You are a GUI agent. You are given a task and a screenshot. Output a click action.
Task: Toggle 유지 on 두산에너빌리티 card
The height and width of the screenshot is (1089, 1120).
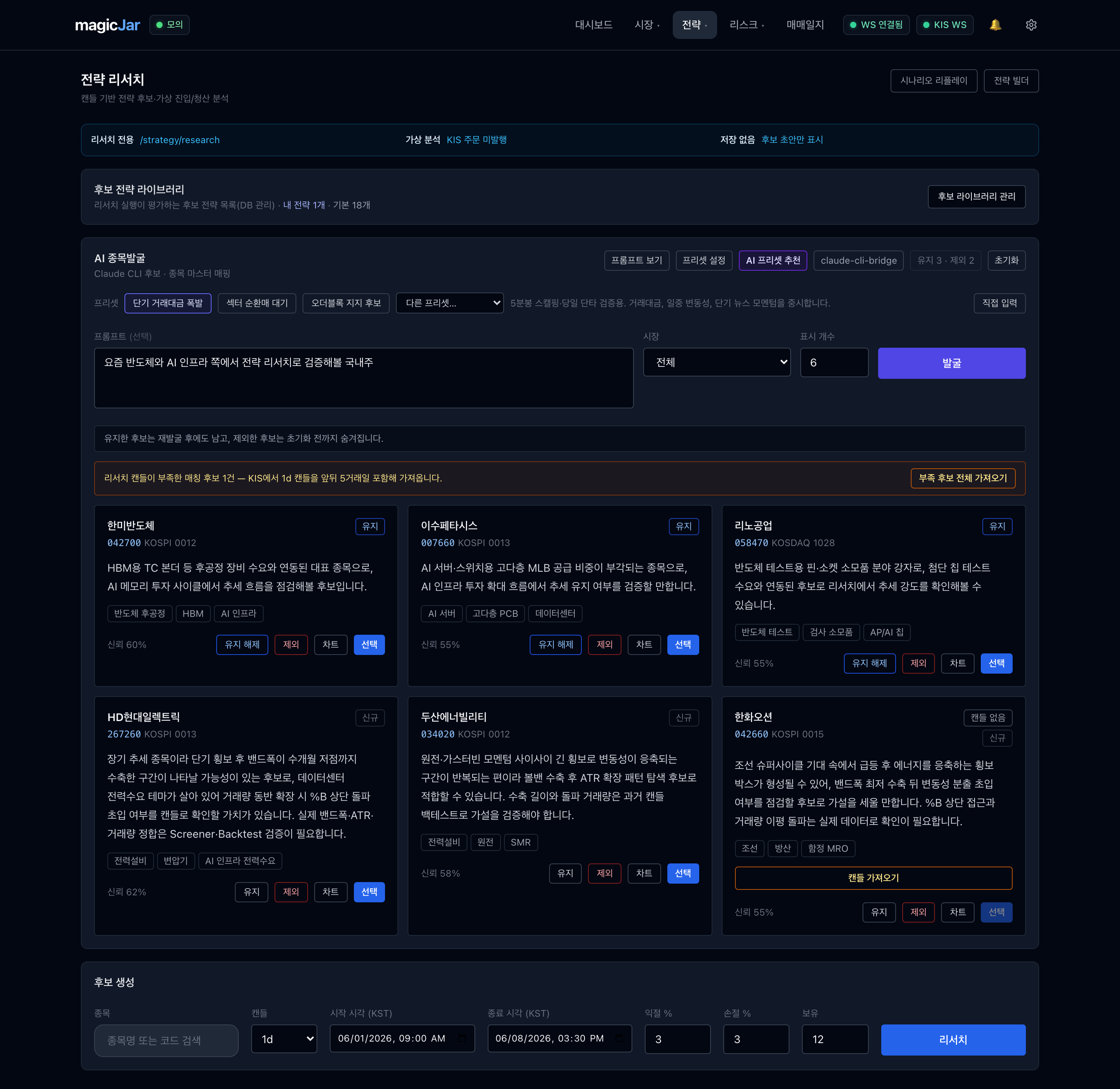pos(565,874)
